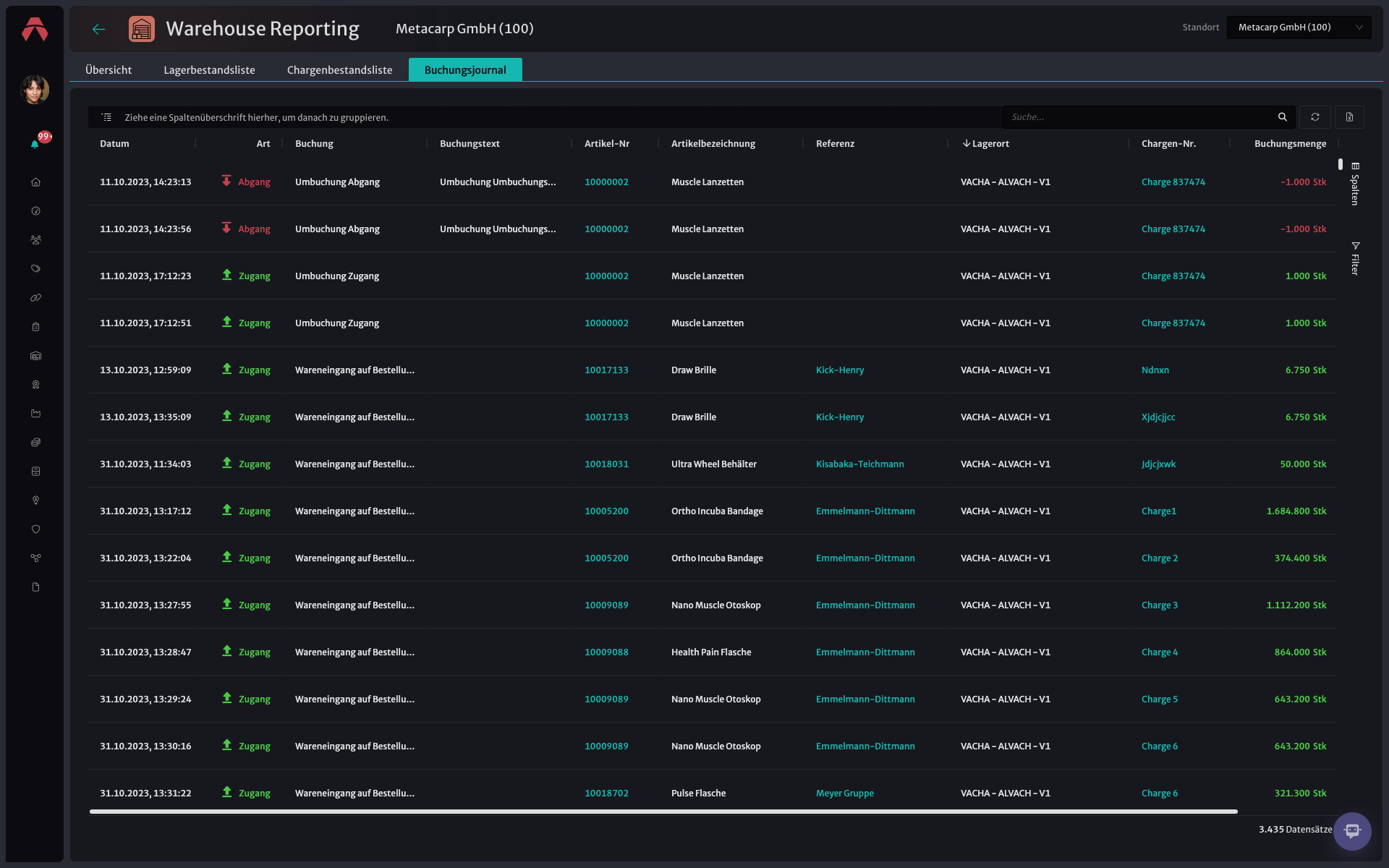This screenshot has width=1389, height=868.
Task: Switch to the Lagerbestandsliste tab
Action: coord(209,70)
